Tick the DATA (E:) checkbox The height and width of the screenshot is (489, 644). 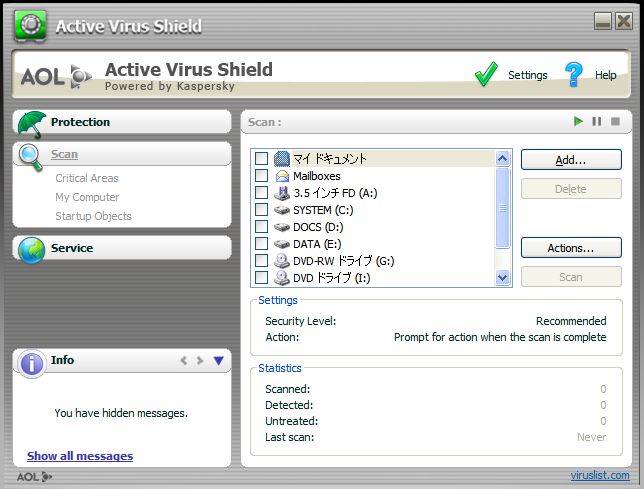(262, 243)
